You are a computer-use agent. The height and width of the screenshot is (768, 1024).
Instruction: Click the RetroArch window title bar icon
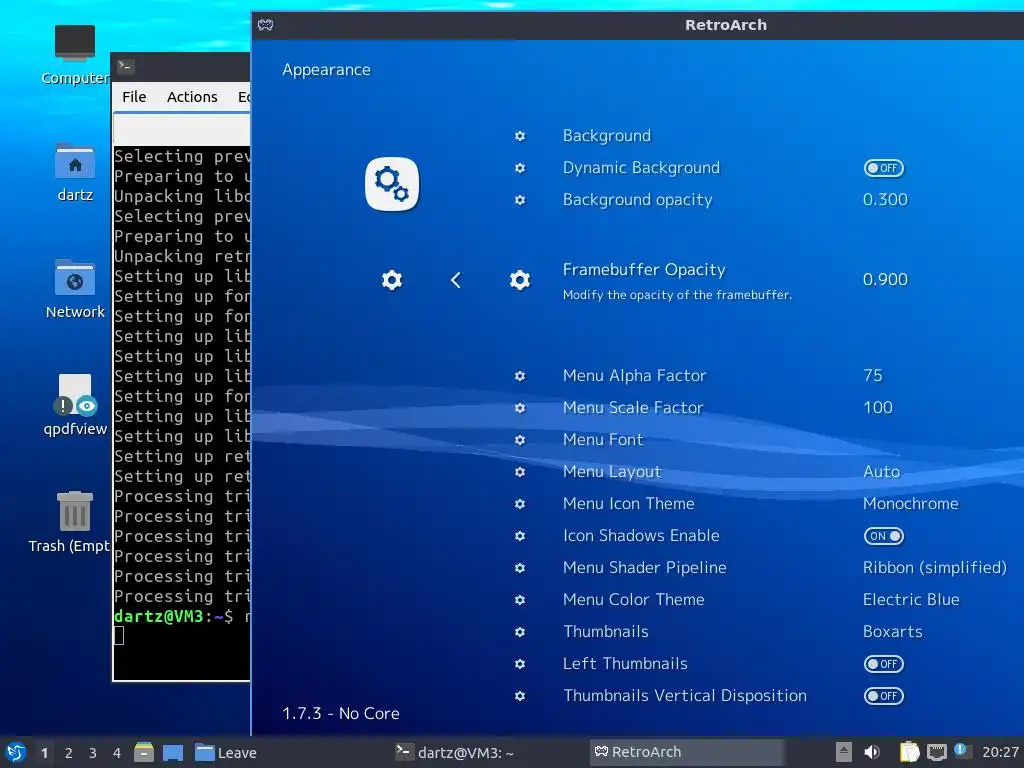click(x=265, y=25)
